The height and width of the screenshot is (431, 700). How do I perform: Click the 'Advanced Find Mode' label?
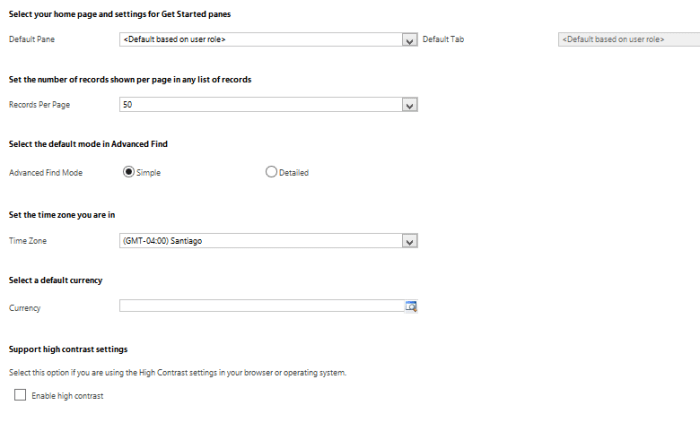pyautogui.click(x=45, y=172)
